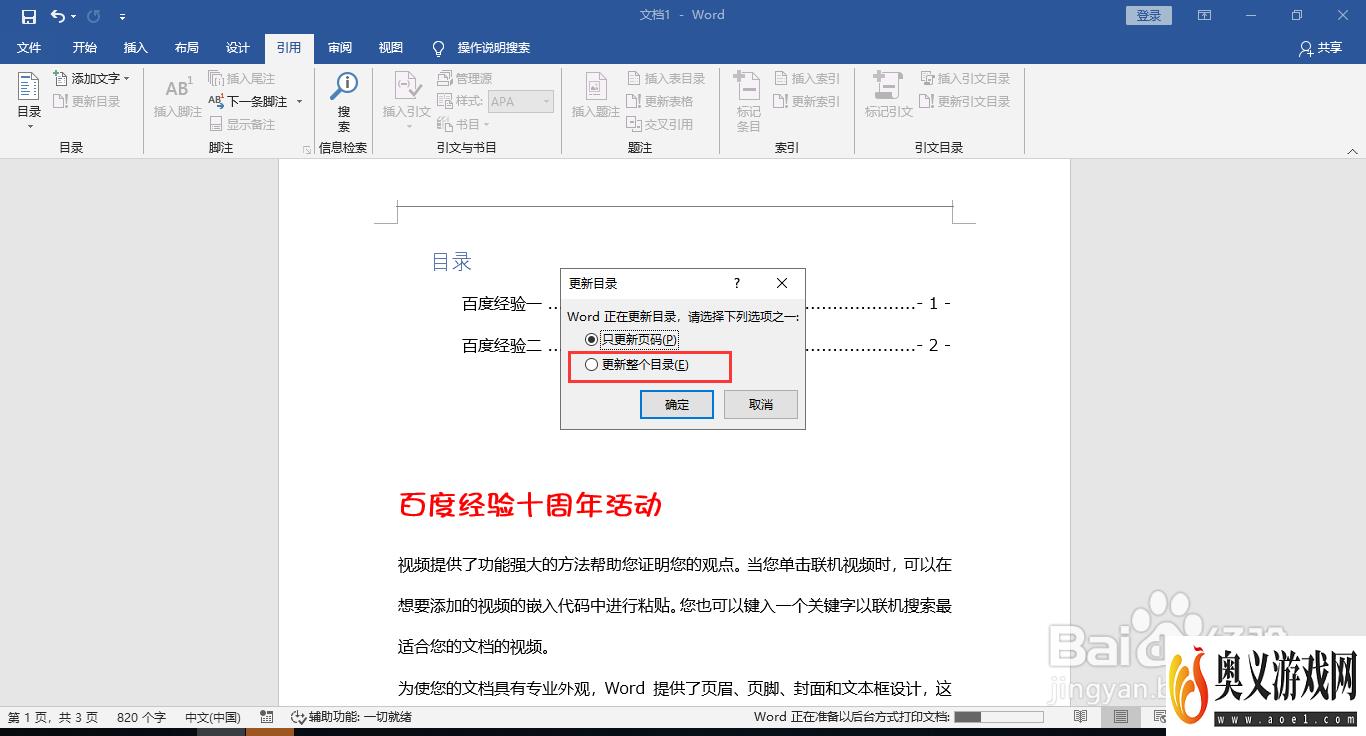The width and height of the screenshot is (1366, 736).
Task: Switch to the 插入 tab
Action: 135,47
